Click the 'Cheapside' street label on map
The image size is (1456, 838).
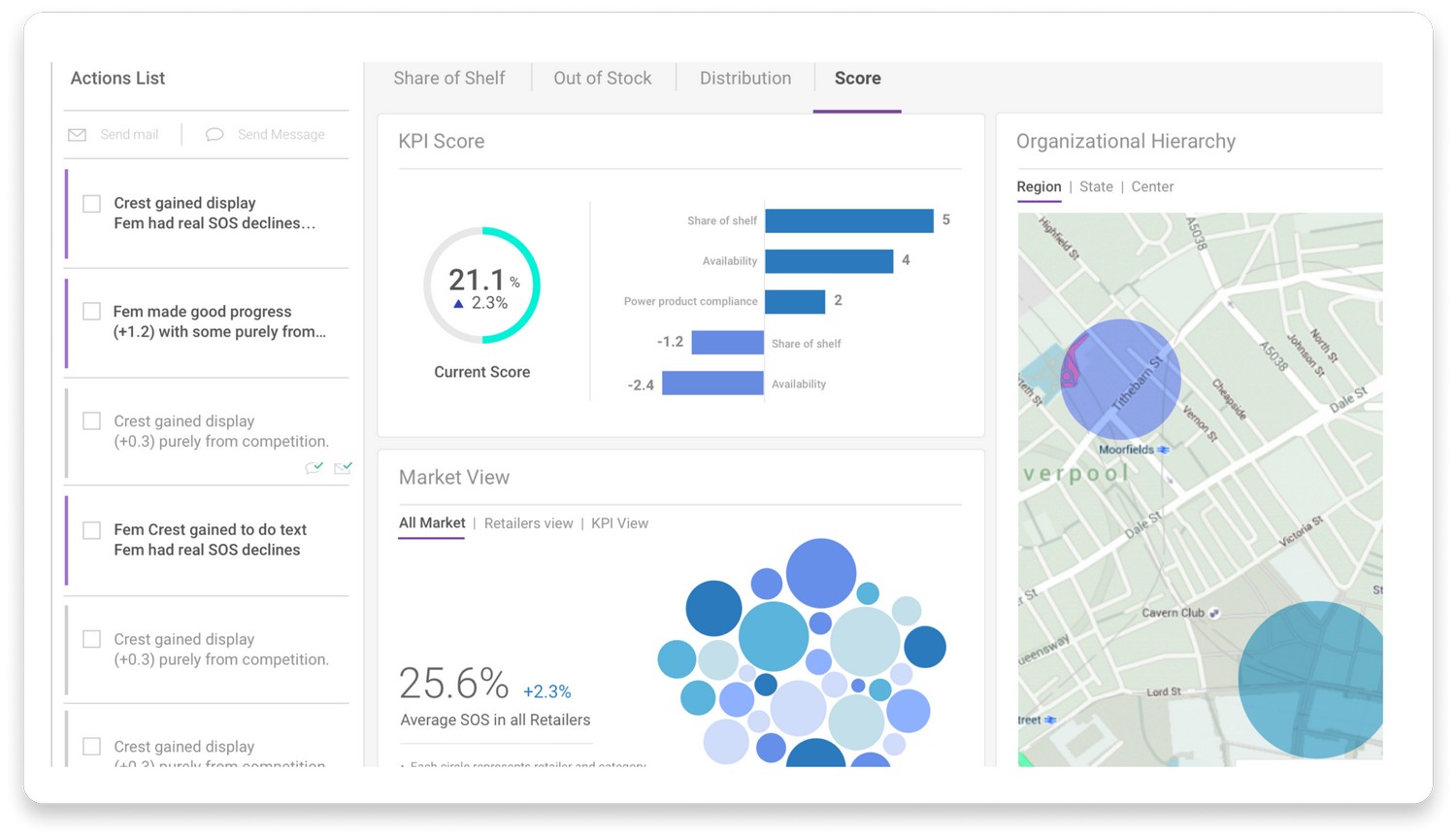1229,398
